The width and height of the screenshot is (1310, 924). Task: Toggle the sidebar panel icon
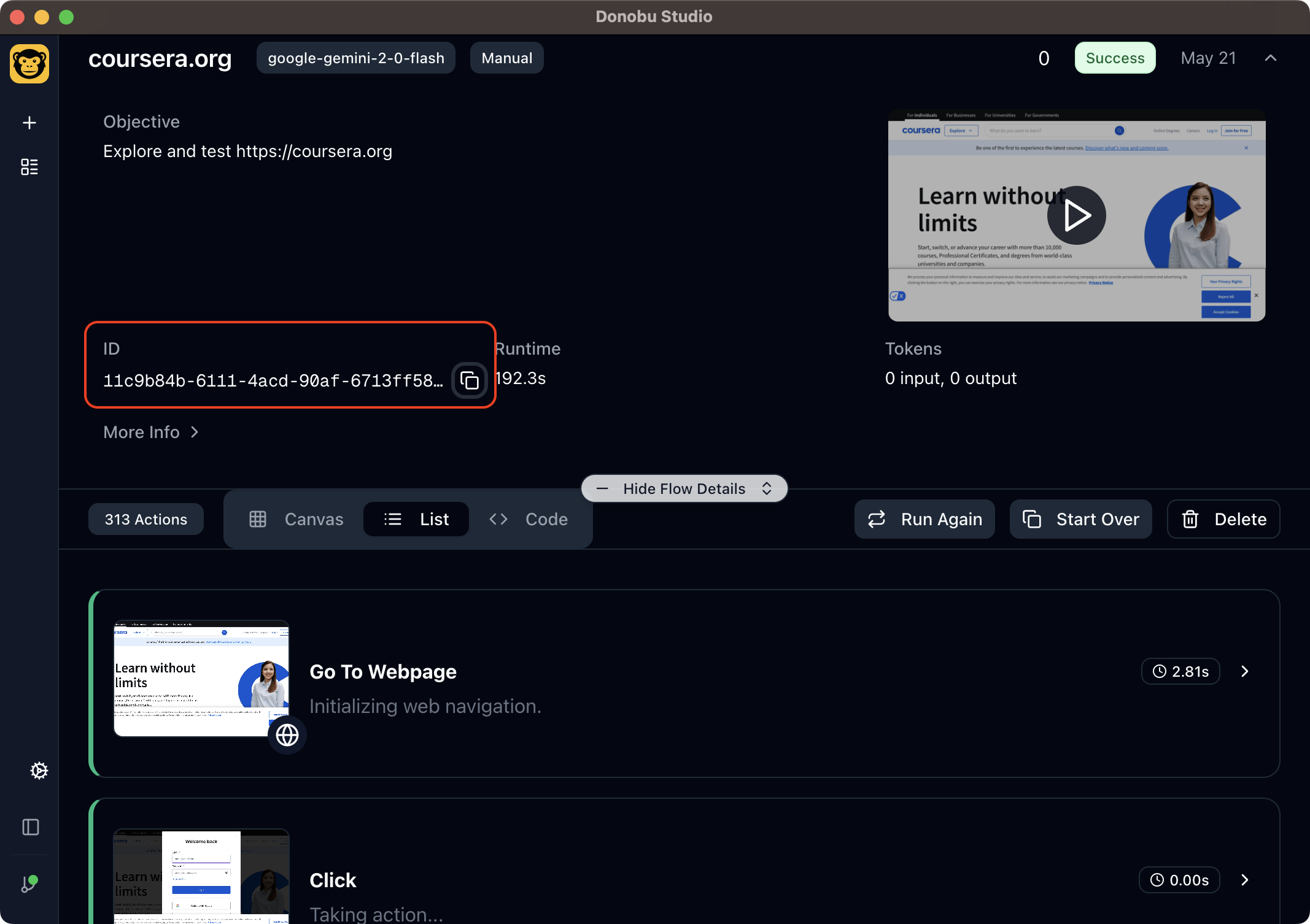31,827
